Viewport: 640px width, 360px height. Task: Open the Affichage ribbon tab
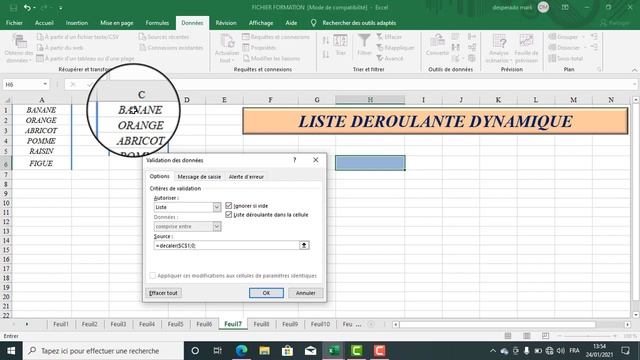(x=261, y=23)
